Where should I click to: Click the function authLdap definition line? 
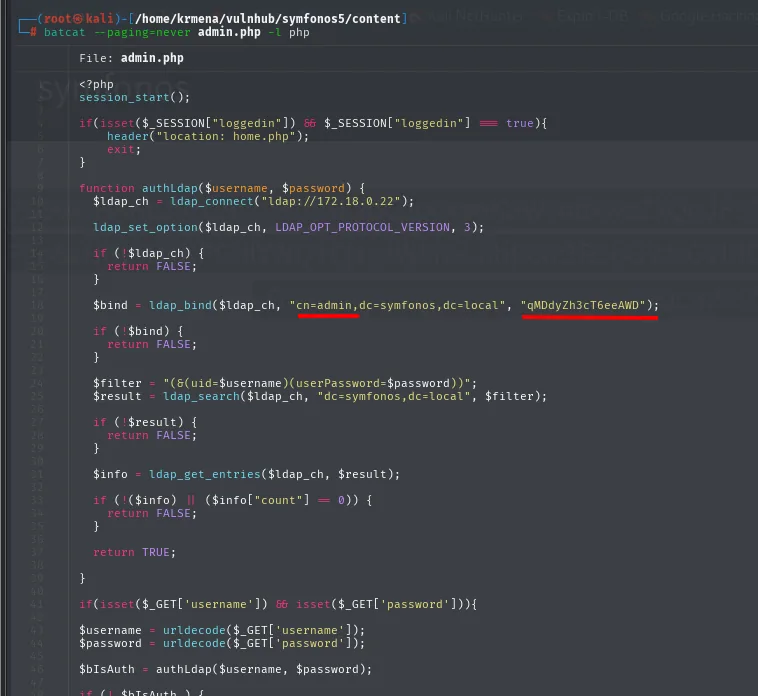click(x=222, y=188)
